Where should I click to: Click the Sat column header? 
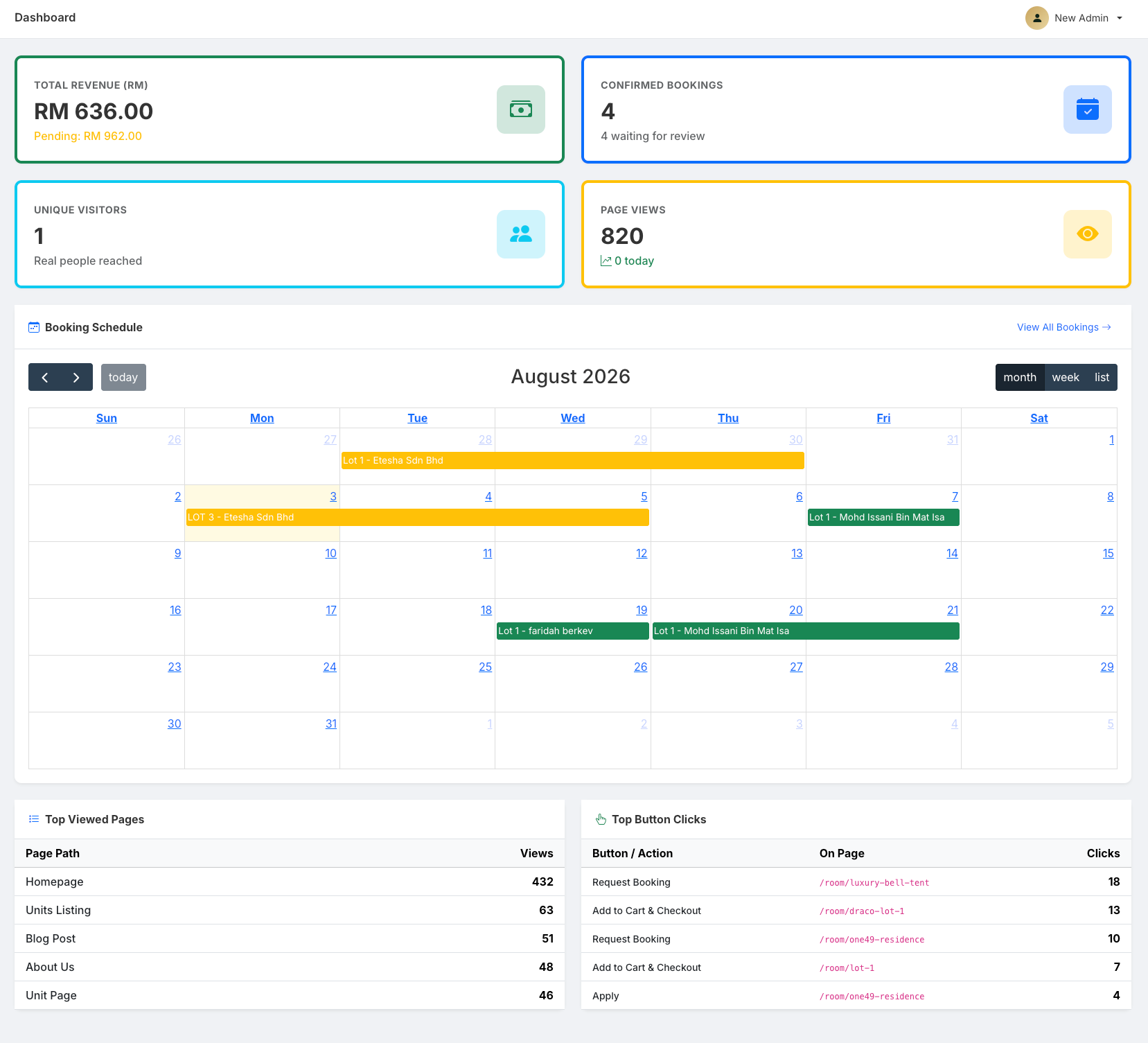point(1039,418)
